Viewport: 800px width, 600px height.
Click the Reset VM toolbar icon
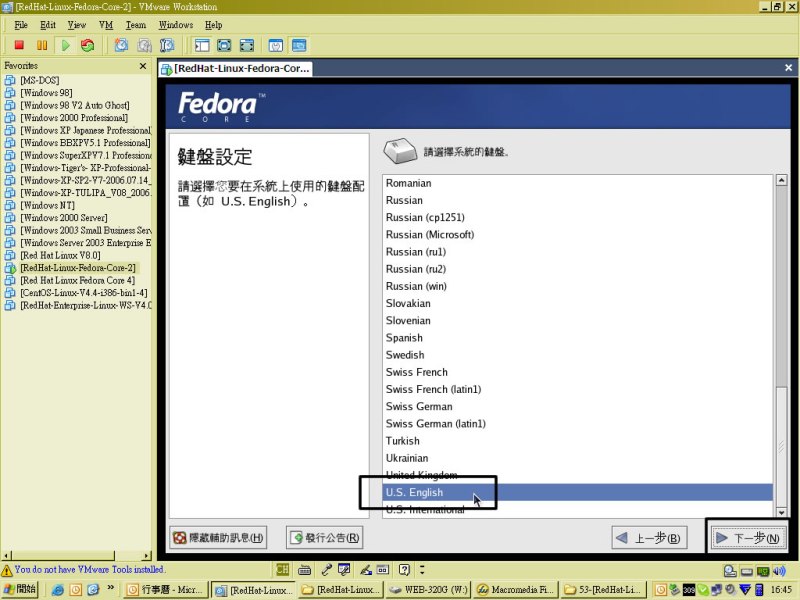pos(88,45)
